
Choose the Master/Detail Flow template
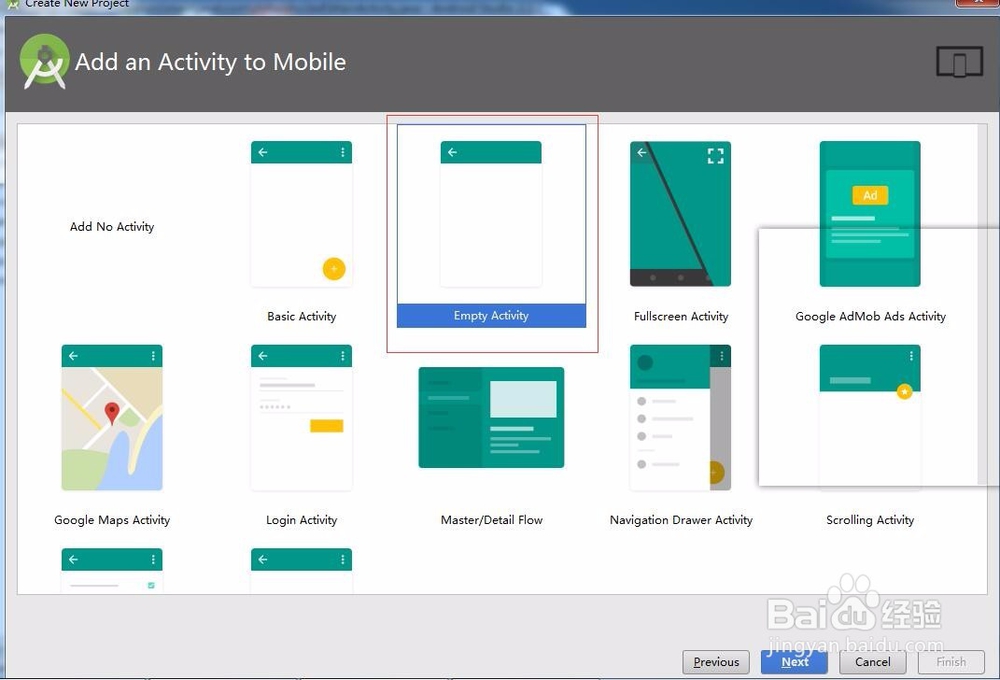pyautogui.click(x=491, y=417)
